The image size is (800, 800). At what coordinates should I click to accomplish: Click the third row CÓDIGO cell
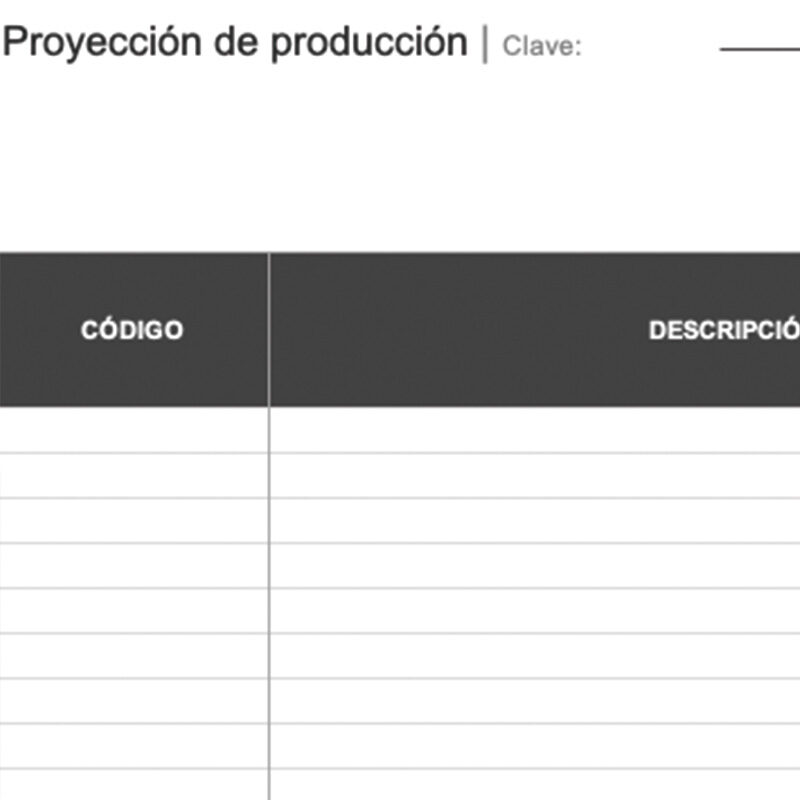[133, 520]
